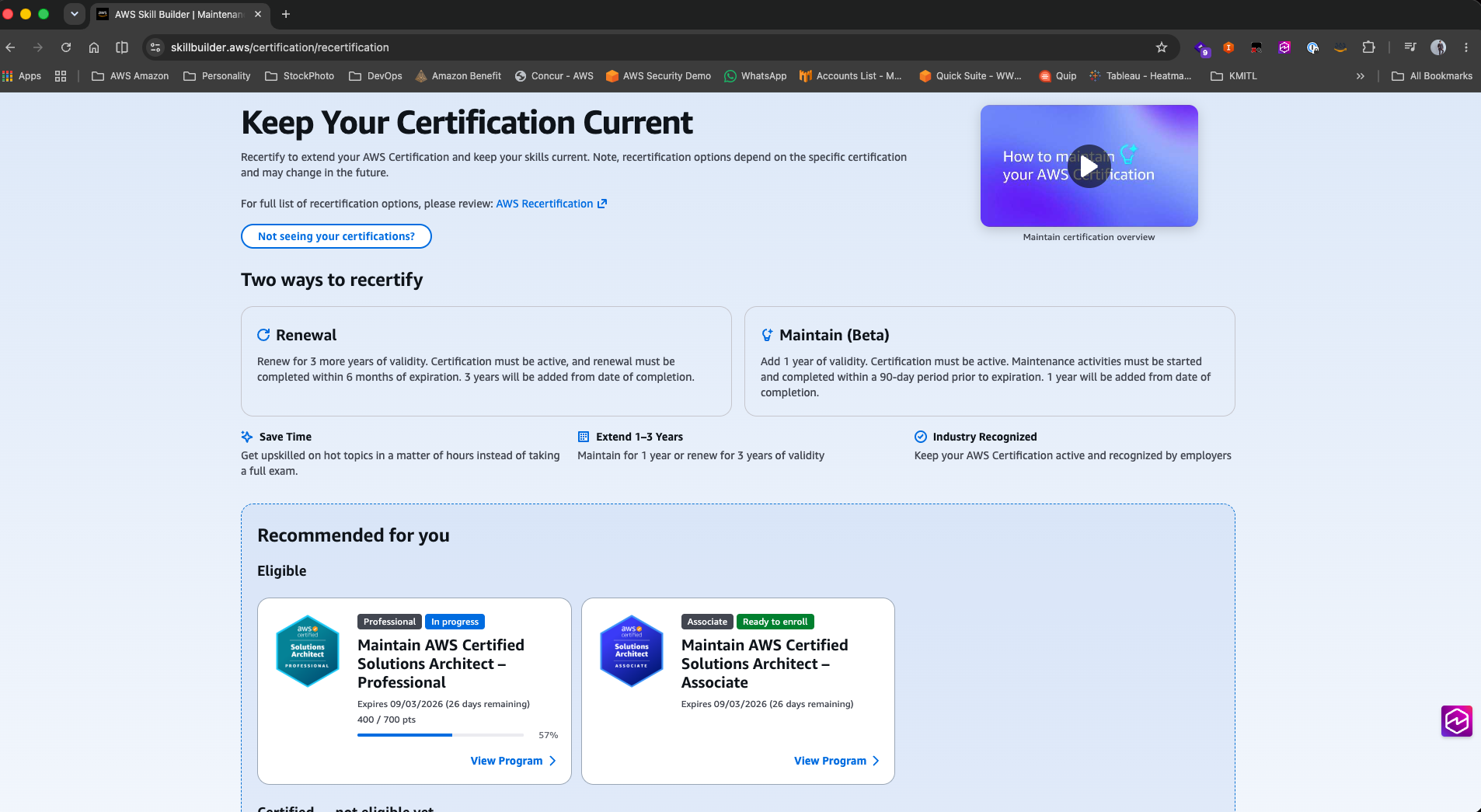Click the Renewal circular arrow icon
Screen dimensions: 1481x812
263,335
